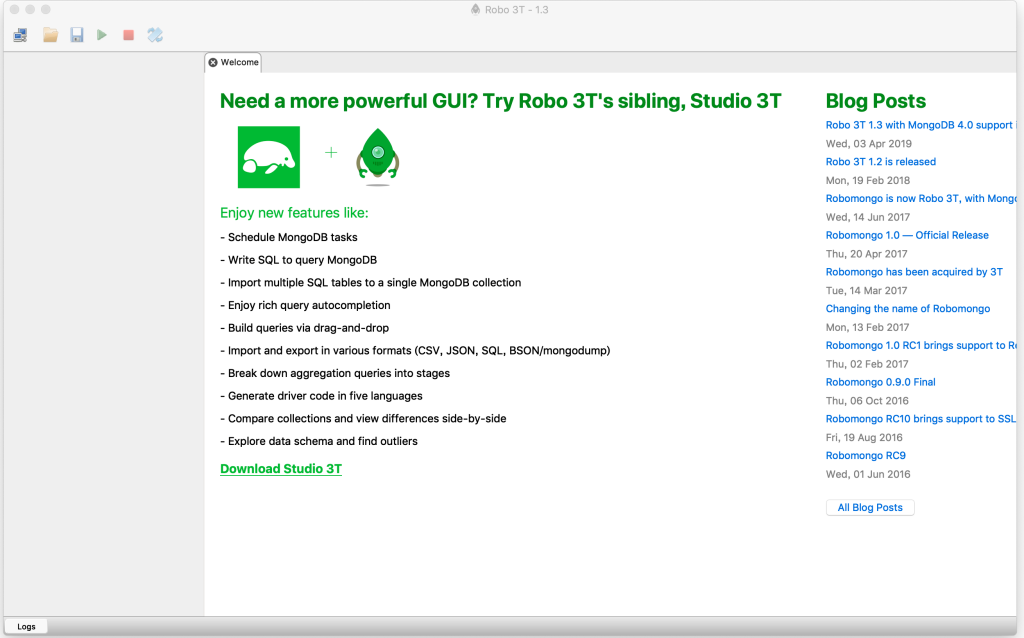This screenshot has width=1024, height=638.
Task: Click the 'Generate driver code in five languages' line
Action: point(321,396)
